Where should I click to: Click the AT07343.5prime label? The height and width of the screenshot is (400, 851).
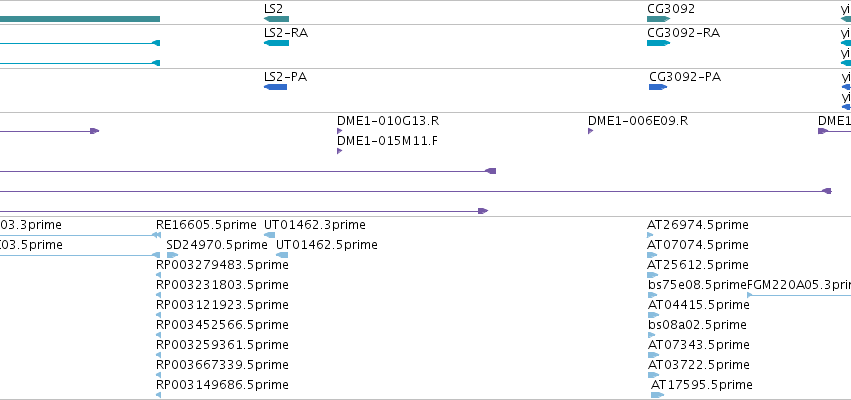[x=699, y=345]
